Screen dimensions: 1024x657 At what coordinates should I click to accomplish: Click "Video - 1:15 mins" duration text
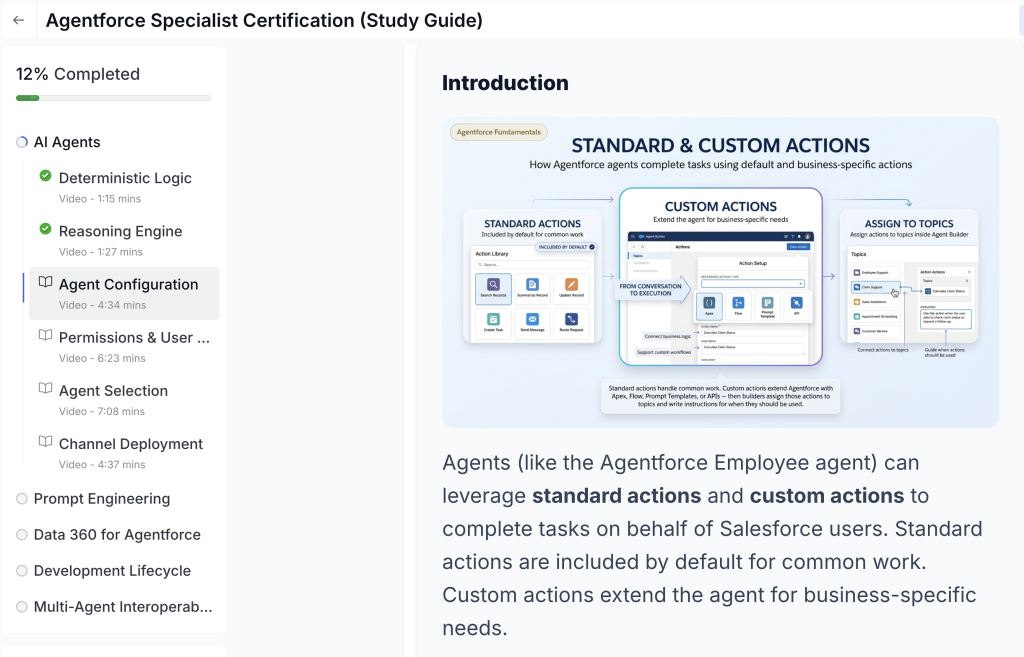[100, 199]
